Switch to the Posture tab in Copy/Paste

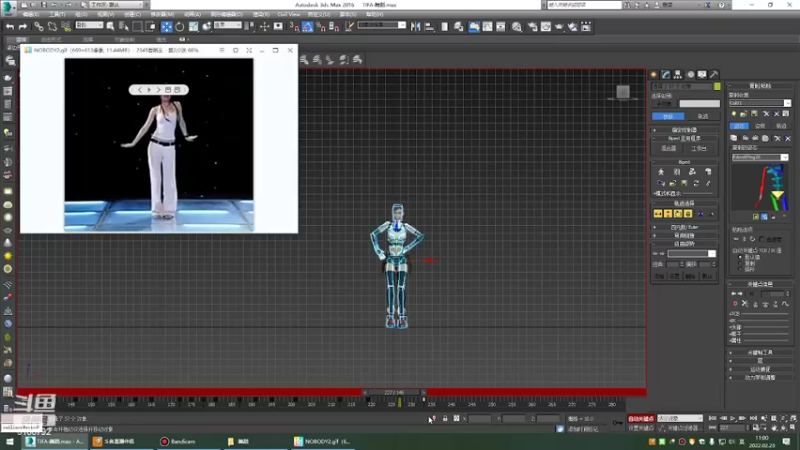(739, 126)
